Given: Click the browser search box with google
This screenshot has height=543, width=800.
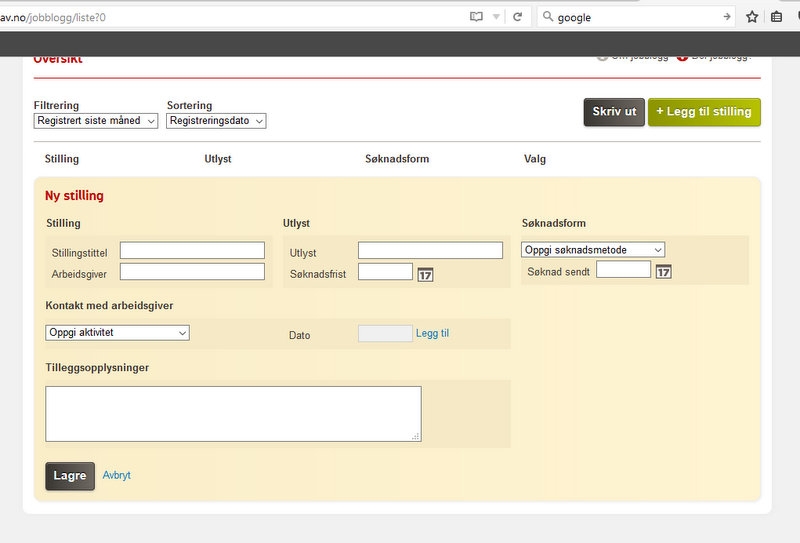Looking at the screenshot, I should point(636,17).
